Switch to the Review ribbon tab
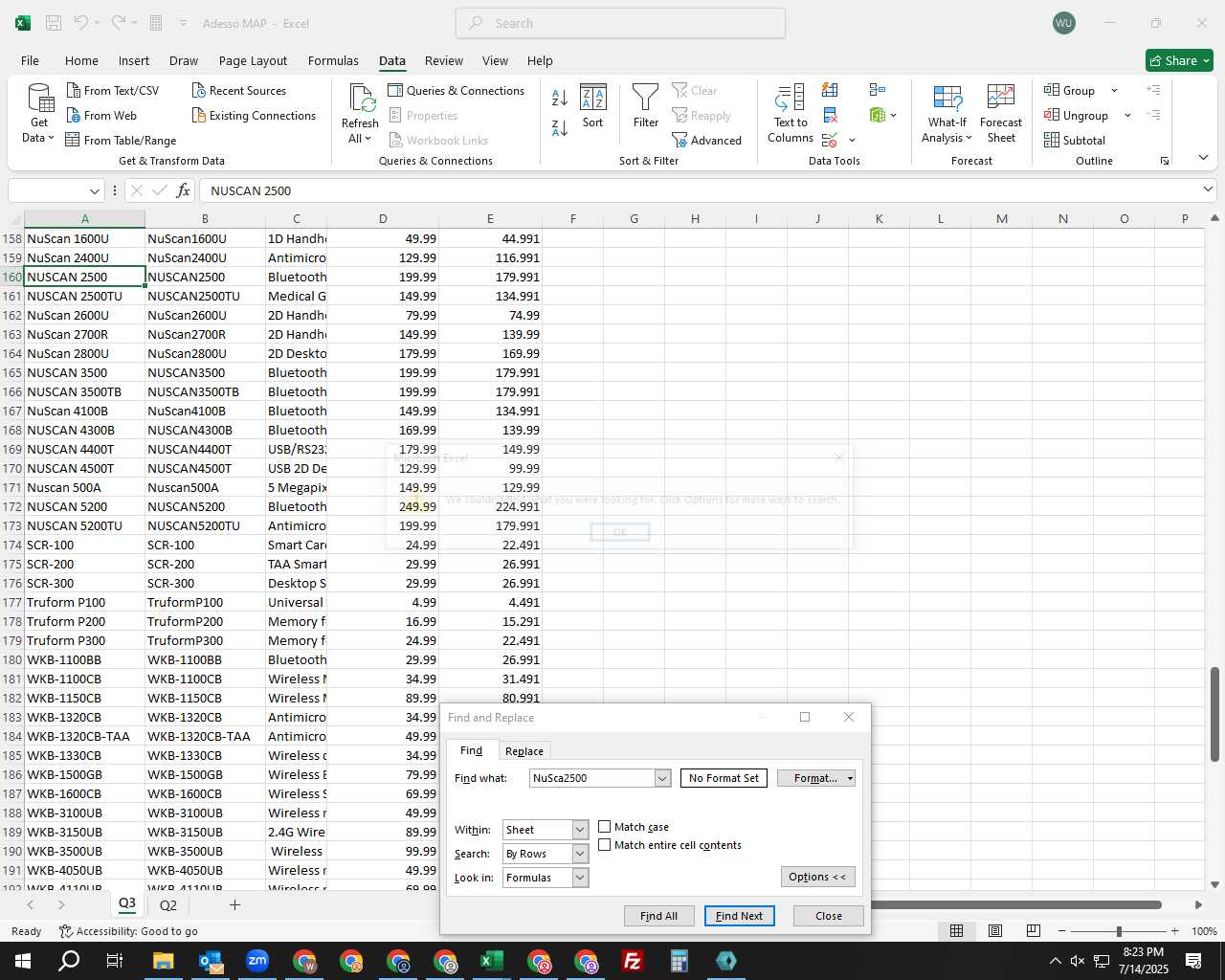The width and height of the screenshot is (1225, 980). [x=444, y=60]
